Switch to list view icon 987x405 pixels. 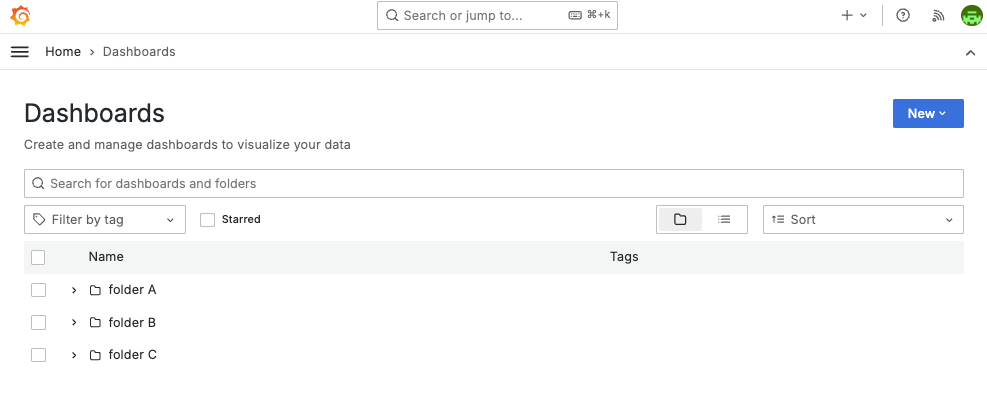(x=724, y=220)
